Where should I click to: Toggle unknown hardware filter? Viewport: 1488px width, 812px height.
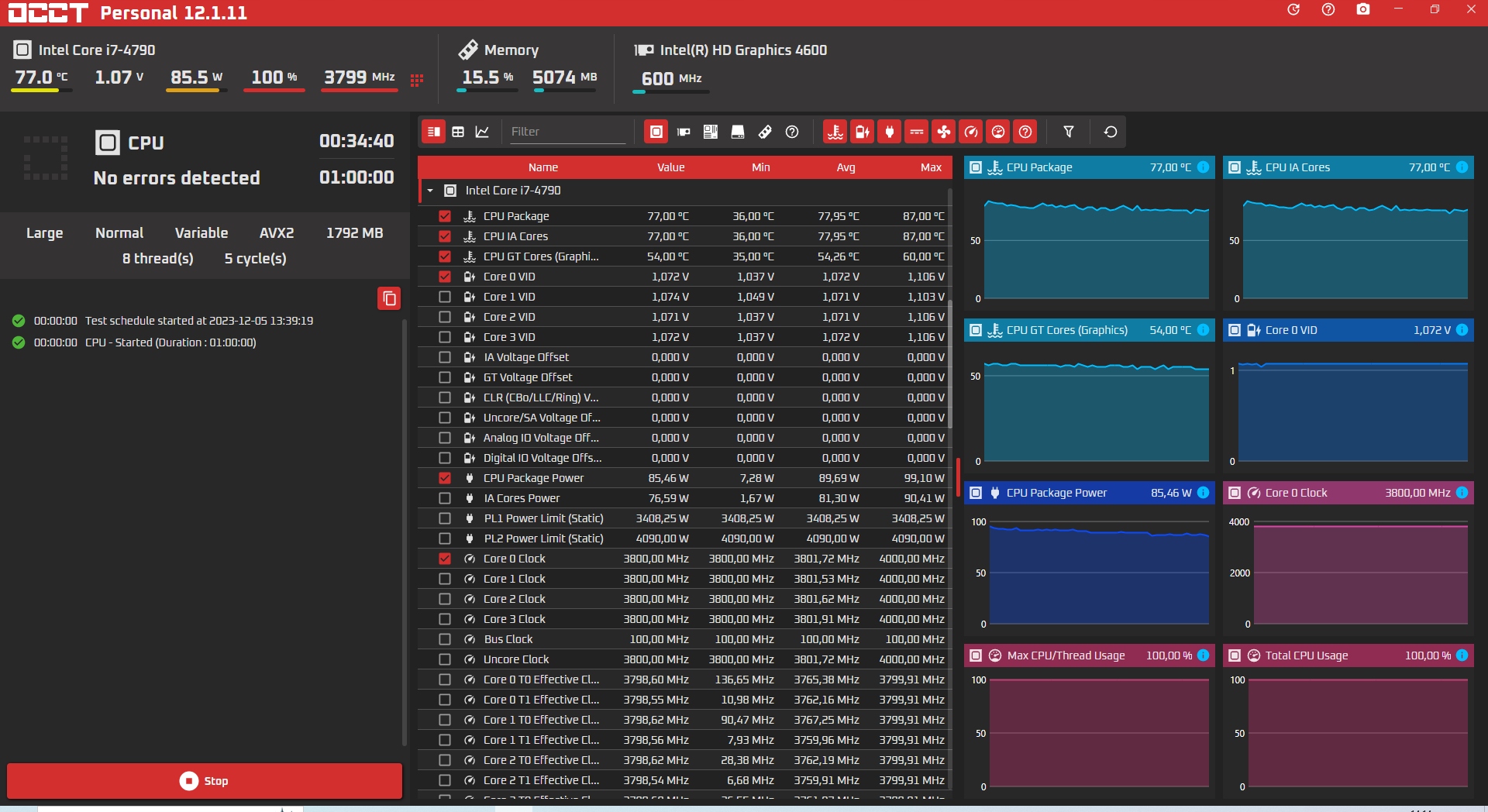tap(792, 132)
